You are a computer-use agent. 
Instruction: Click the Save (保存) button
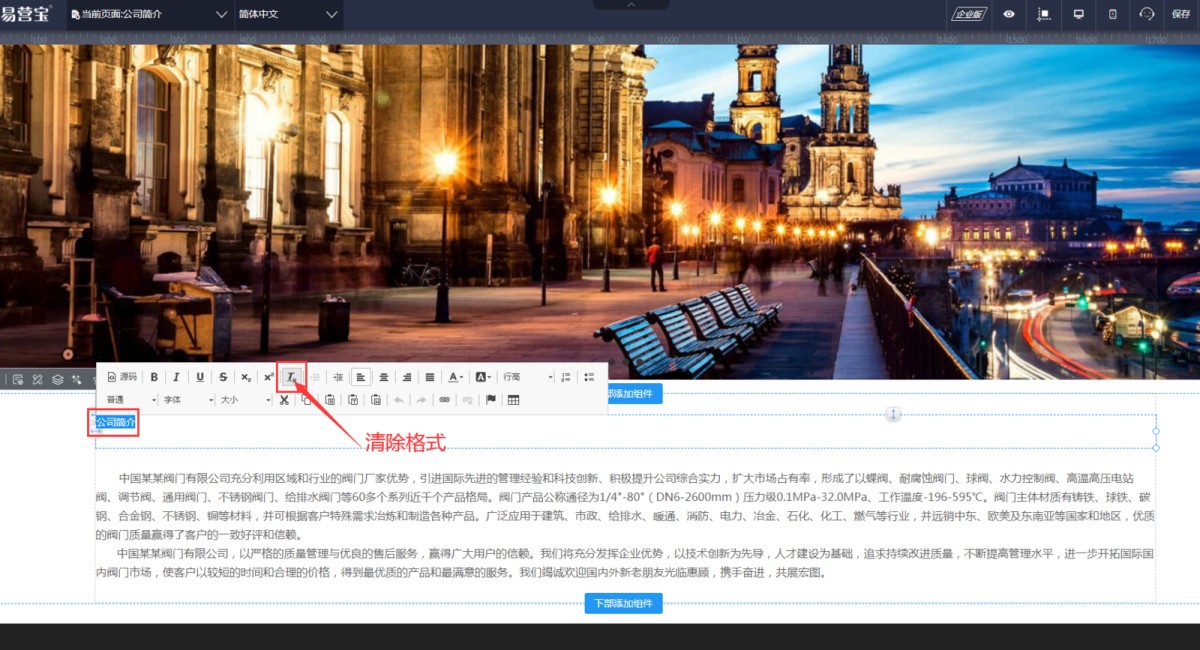coord(1180,14)
